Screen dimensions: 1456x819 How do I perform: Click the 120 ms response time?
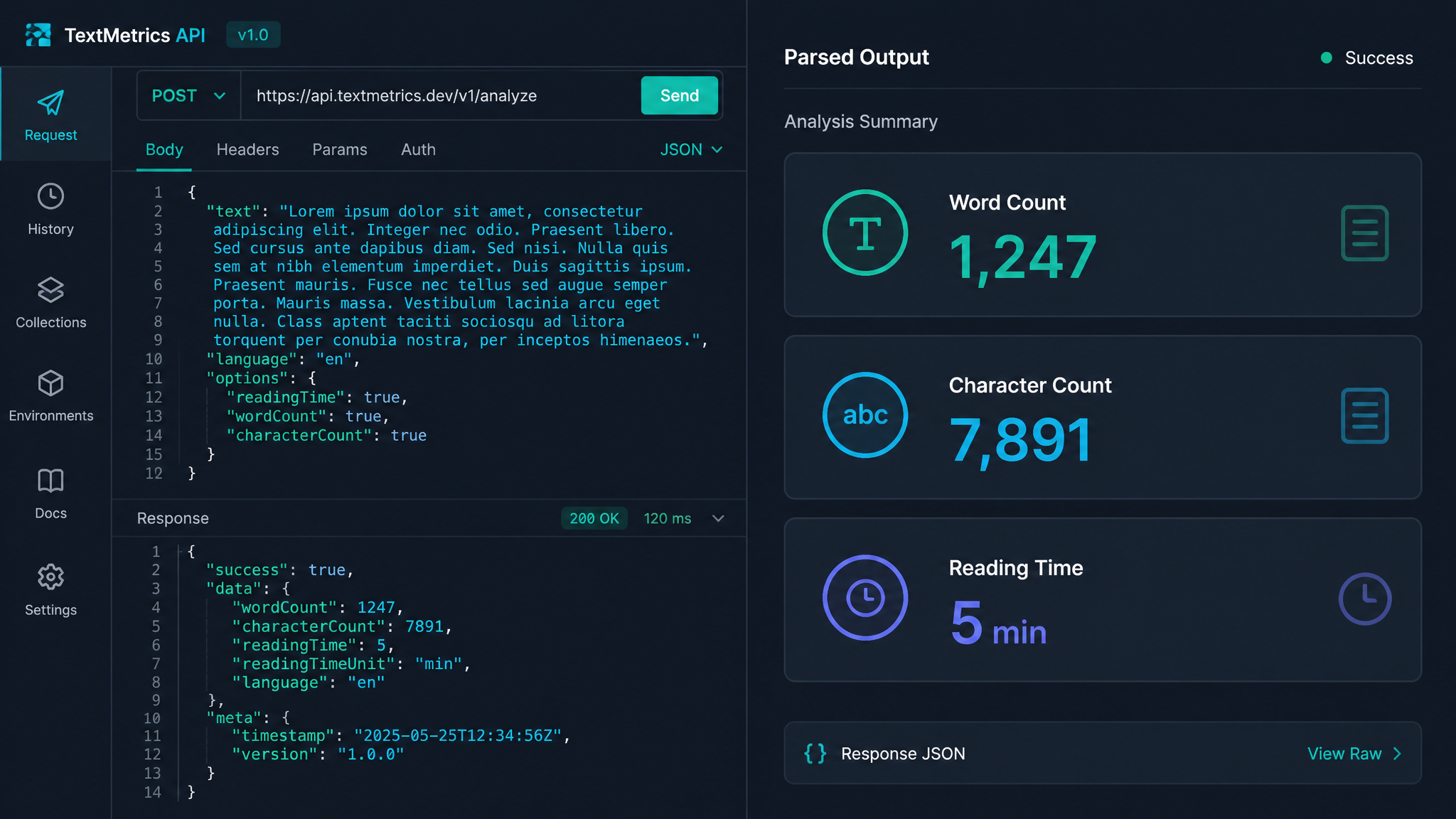[x=668, y=518]
